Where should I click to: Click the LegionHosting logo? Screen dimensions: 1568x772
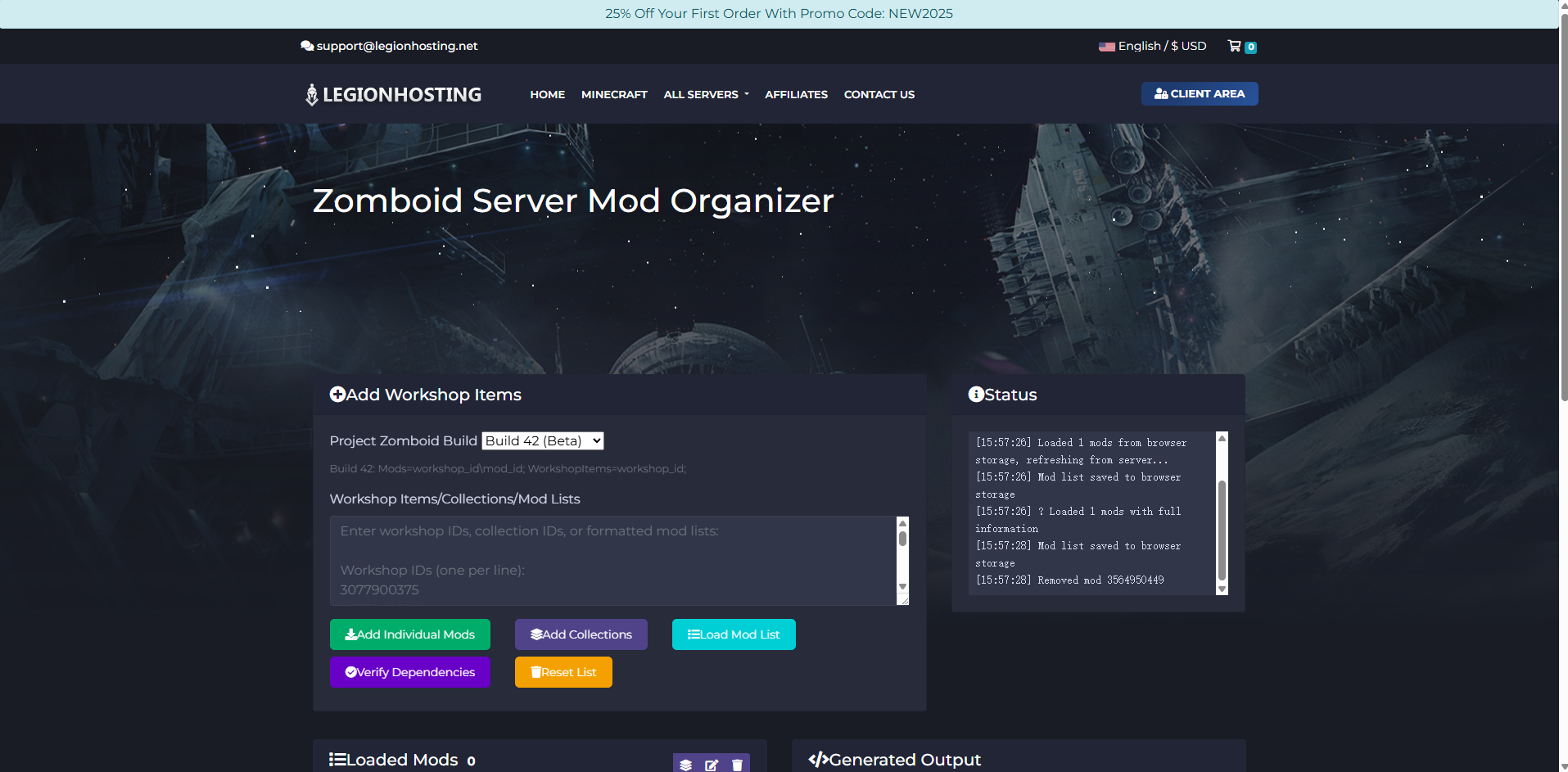click(393, 95)
